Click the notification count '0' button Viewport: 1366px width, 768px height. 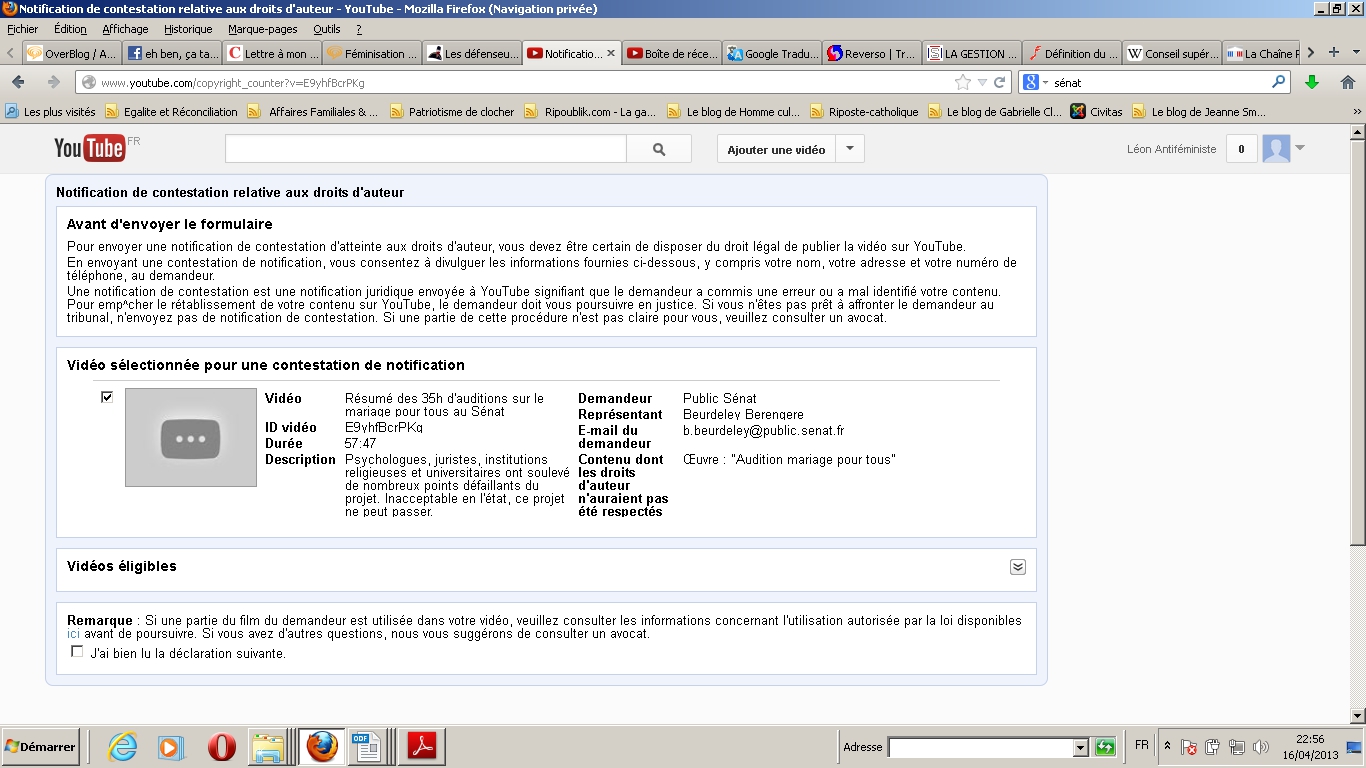point(1241,149)
